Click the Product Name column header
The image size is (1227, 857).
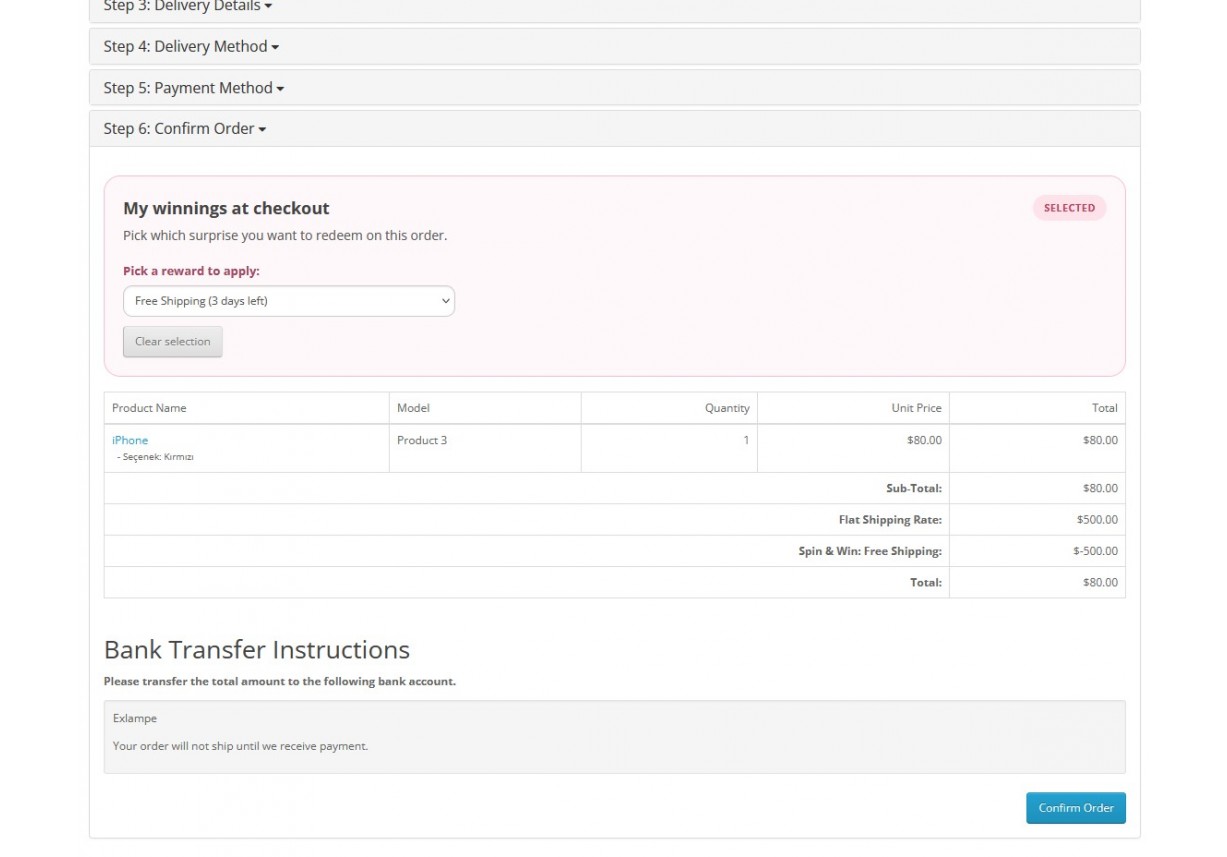pos(149,408)
